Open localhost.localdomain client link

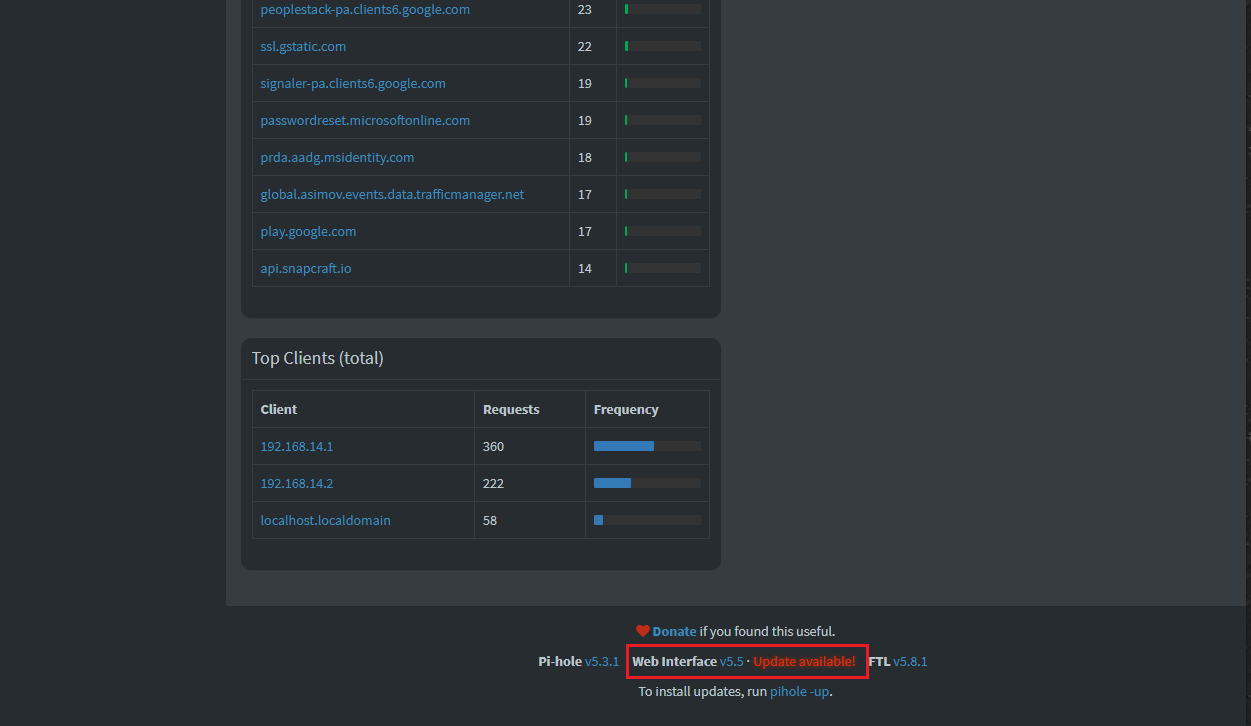pos(325,520)
